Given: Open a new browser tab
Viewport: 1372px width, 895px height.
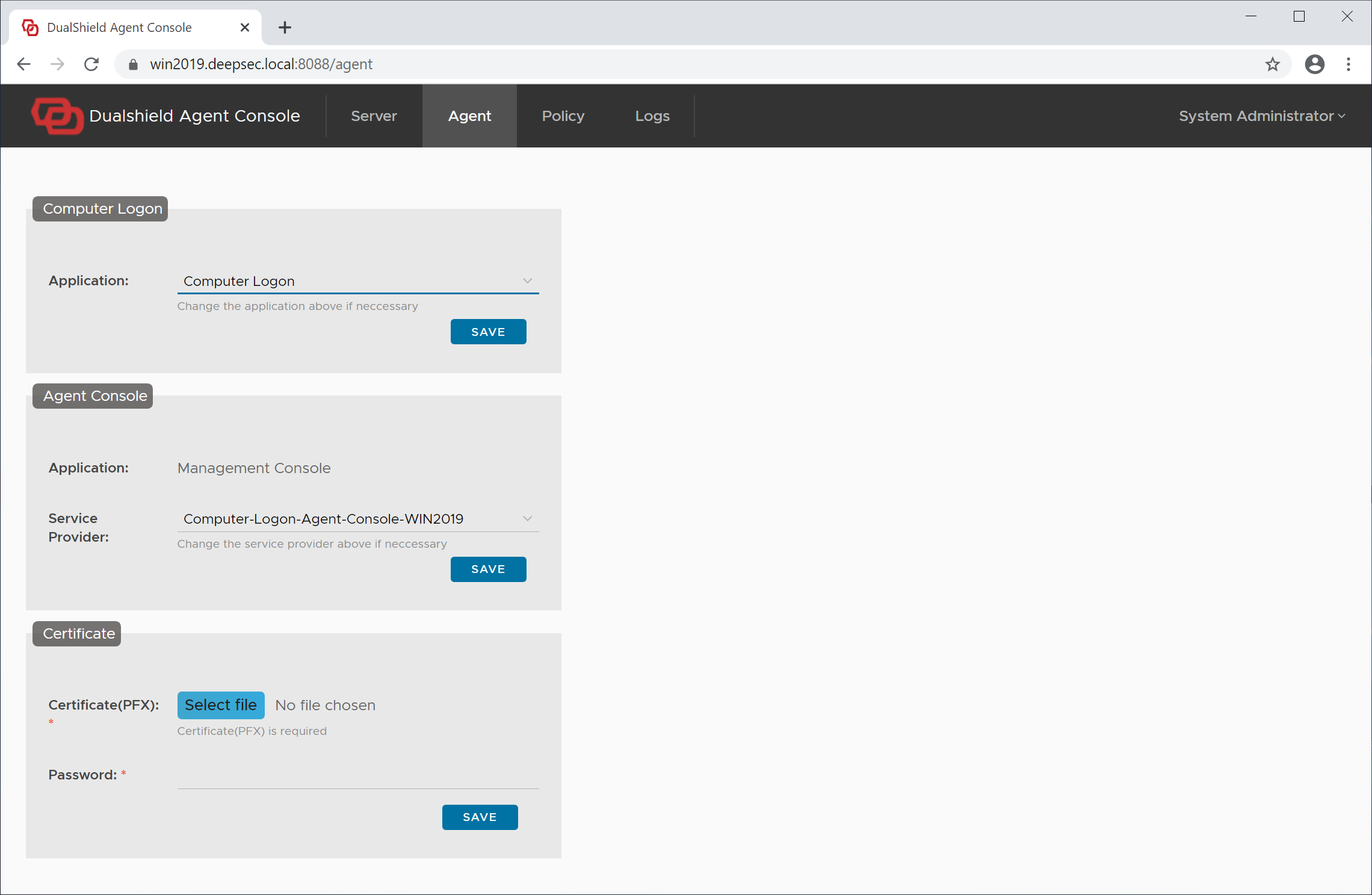Looking at the screenshot, I should pyautogui.click(x=285, y=28).
